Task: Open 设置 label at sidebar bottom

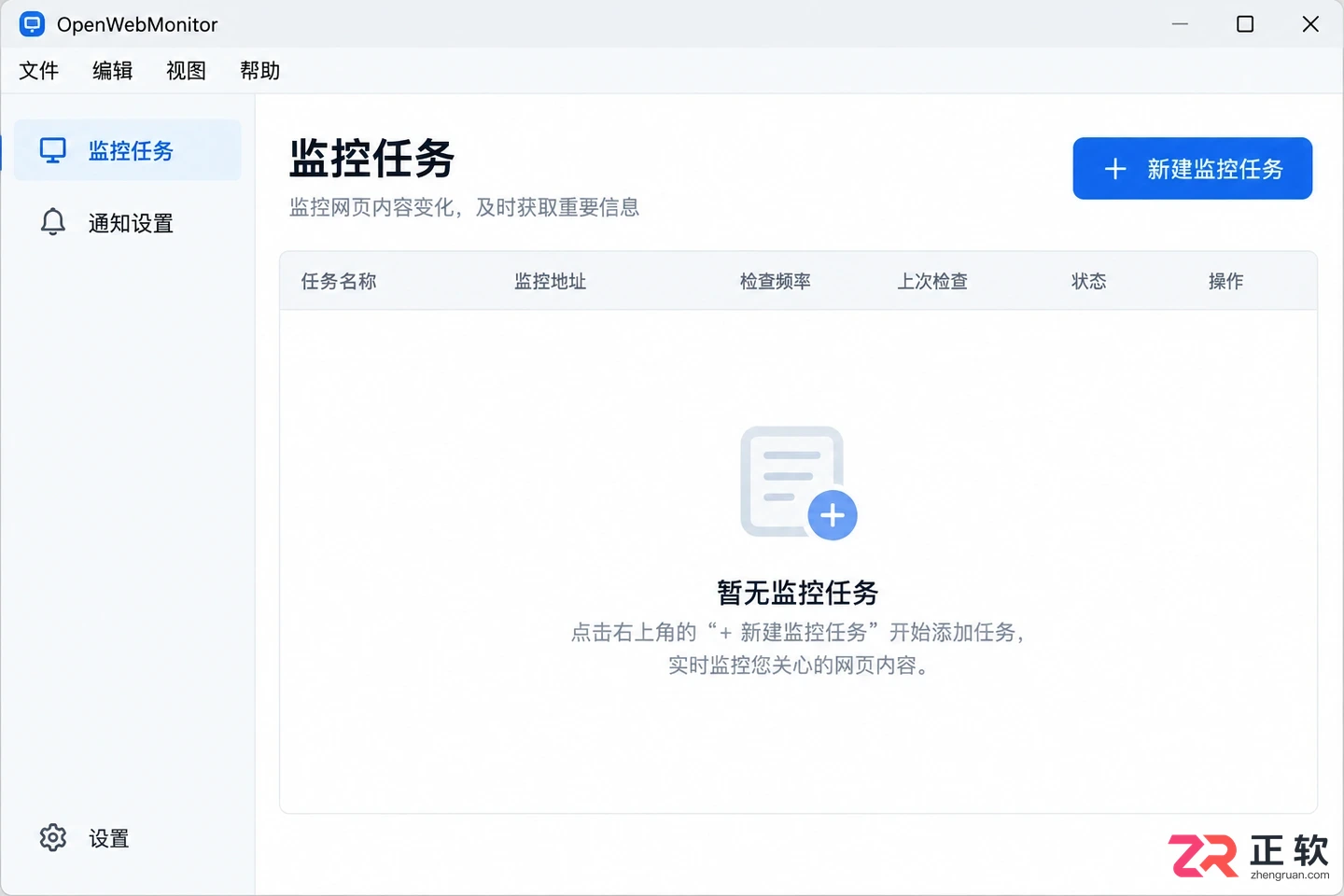Action: [109, 839]
